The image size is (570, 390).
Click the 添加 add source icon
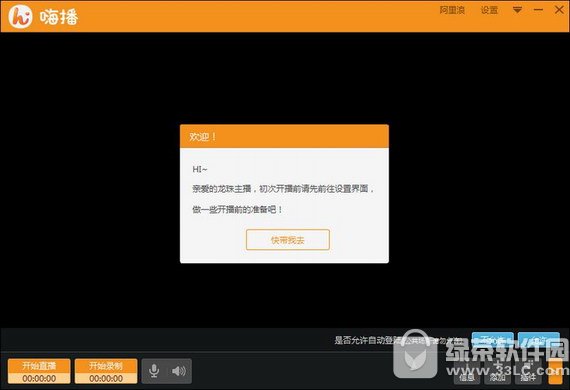click(x=497, y=371)
